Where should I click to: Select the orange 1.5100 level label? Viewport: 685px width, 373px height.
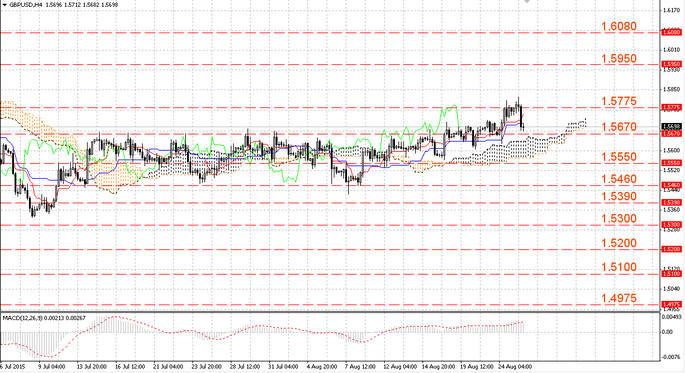click(619, 267)
